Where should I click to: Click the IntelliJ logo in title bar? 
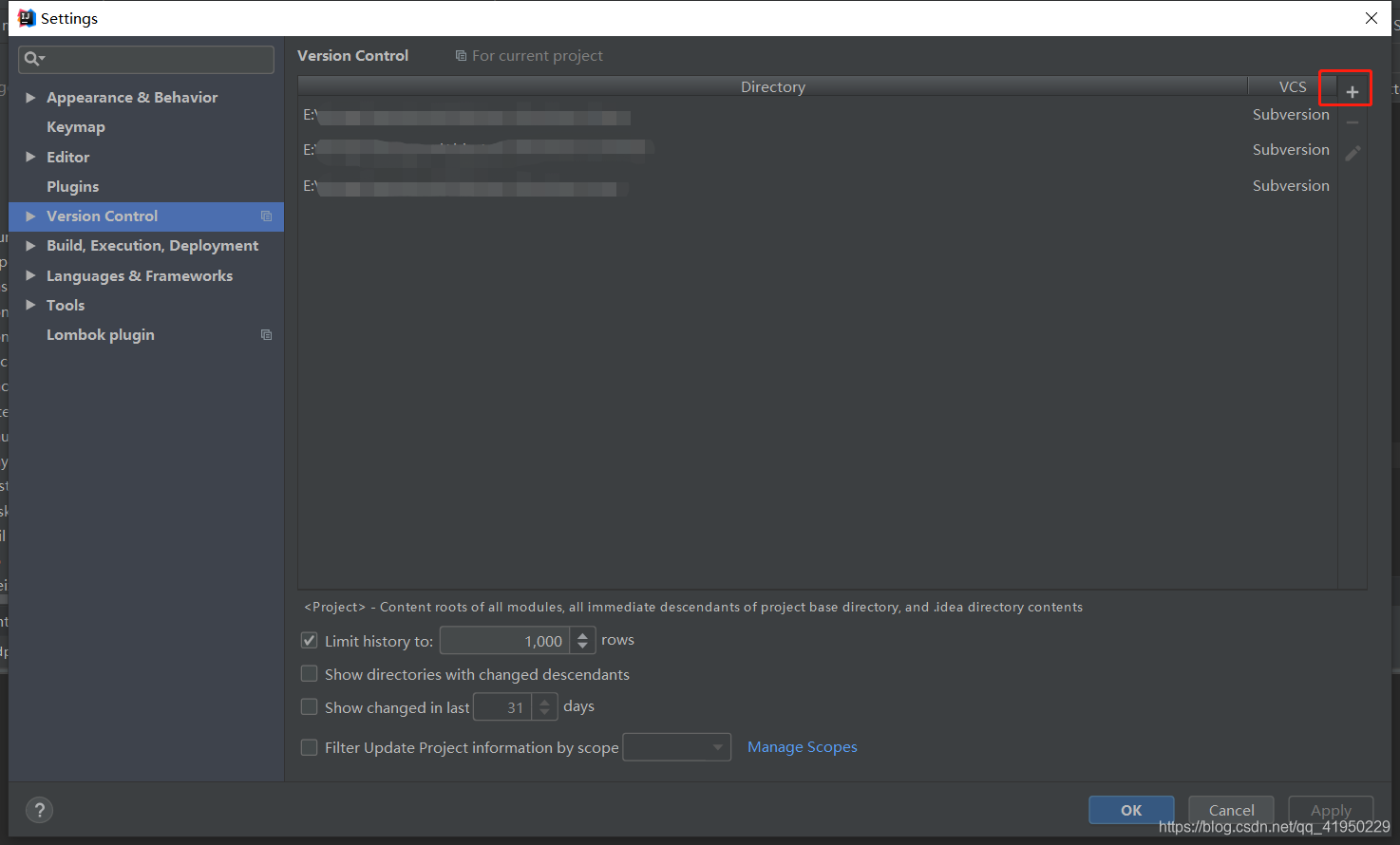point(27,18)
